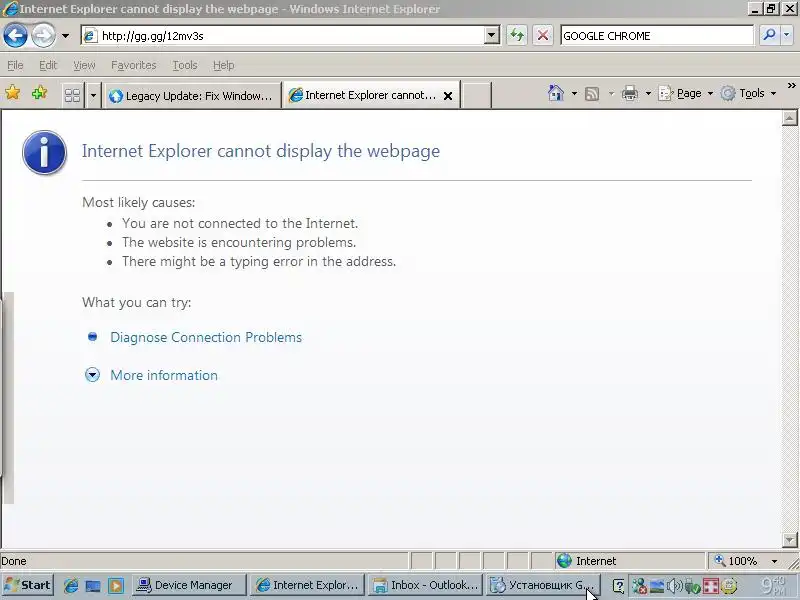Click the address bar URL field
Screen dimensions: 800x600
(282, 36)
